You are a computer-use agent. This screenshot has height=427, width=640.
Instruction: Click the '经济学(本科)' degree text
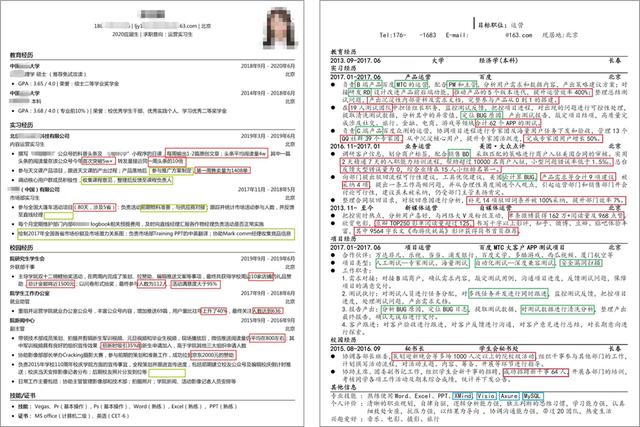498,60
